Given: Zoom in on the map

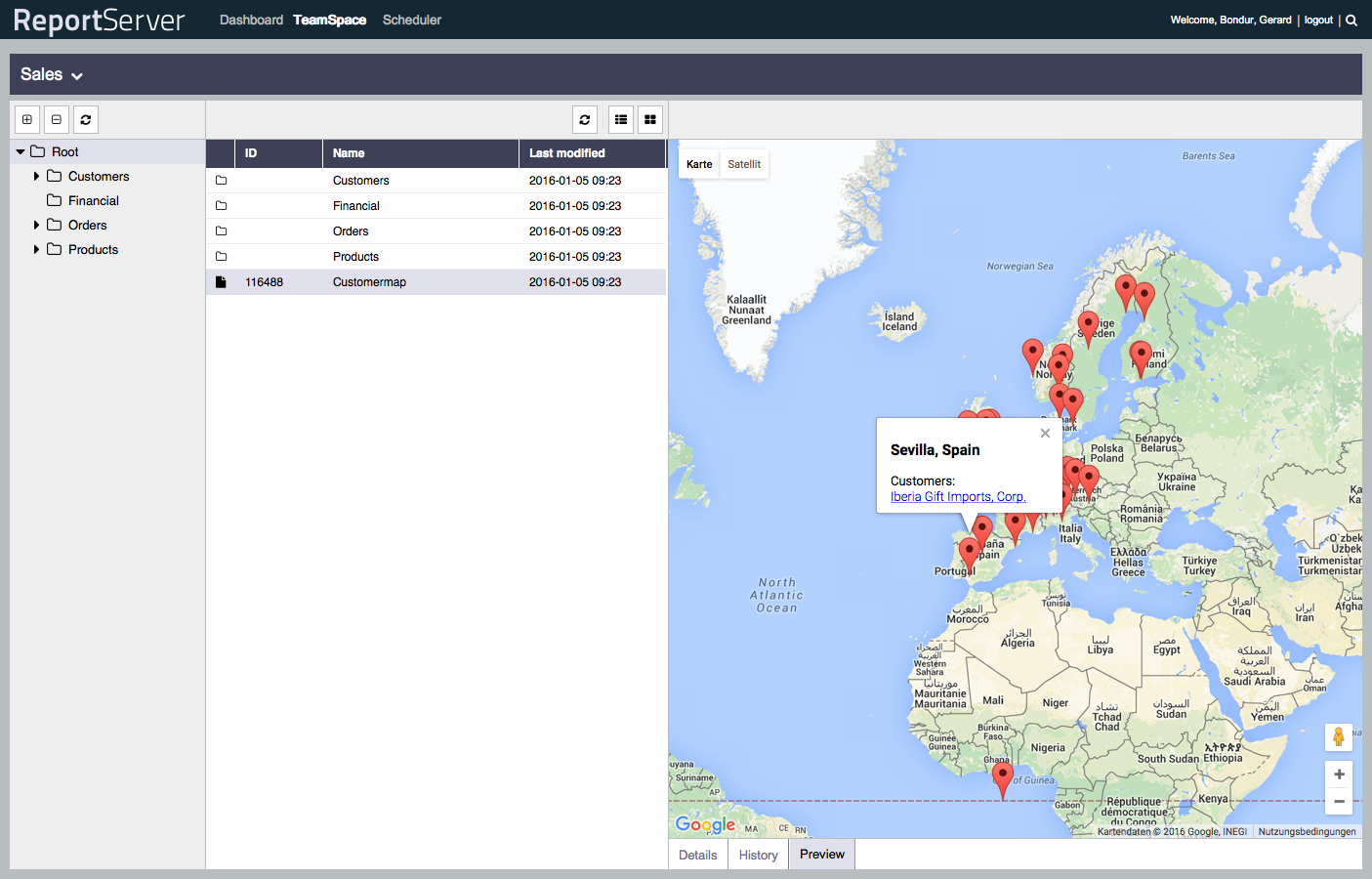Looking at the screenshot, I should pos(1339,774).
